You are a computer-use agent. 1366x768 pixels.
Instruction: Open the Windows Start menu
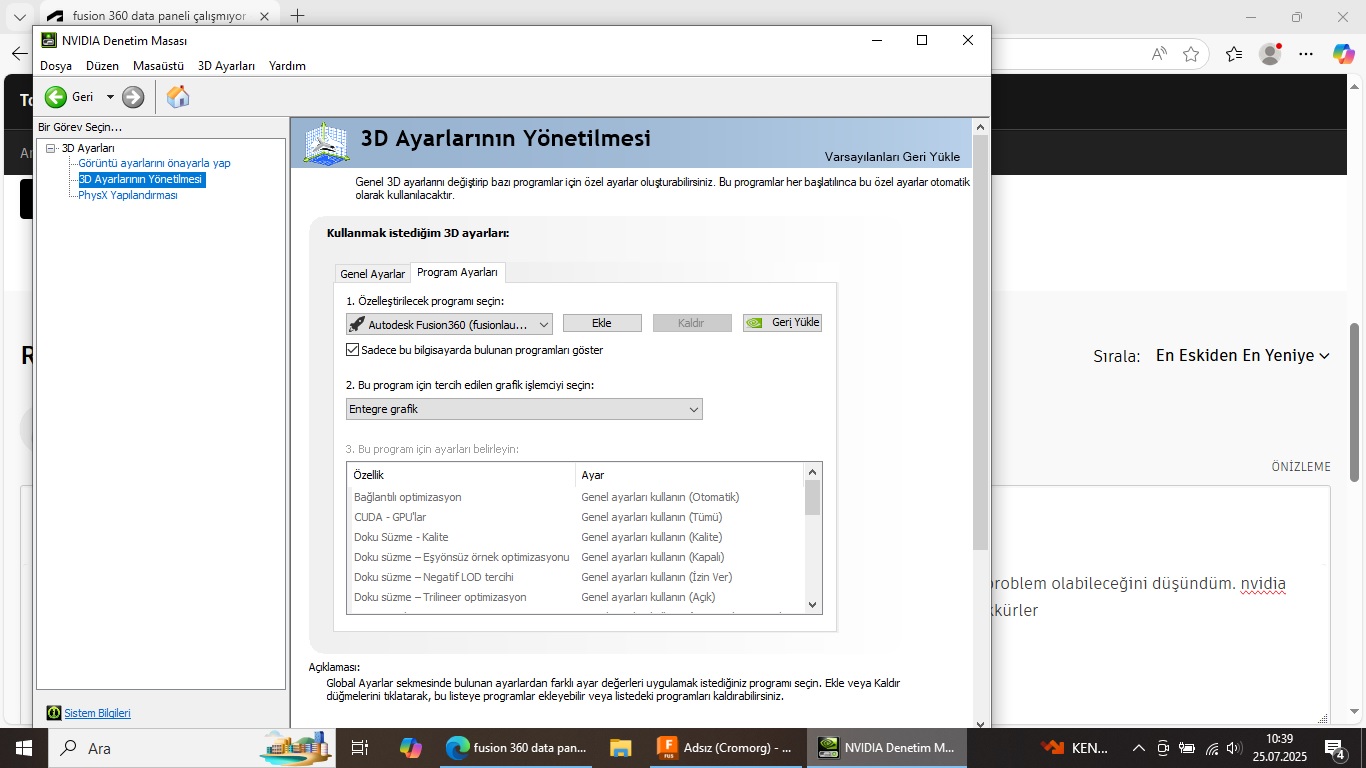22,747
